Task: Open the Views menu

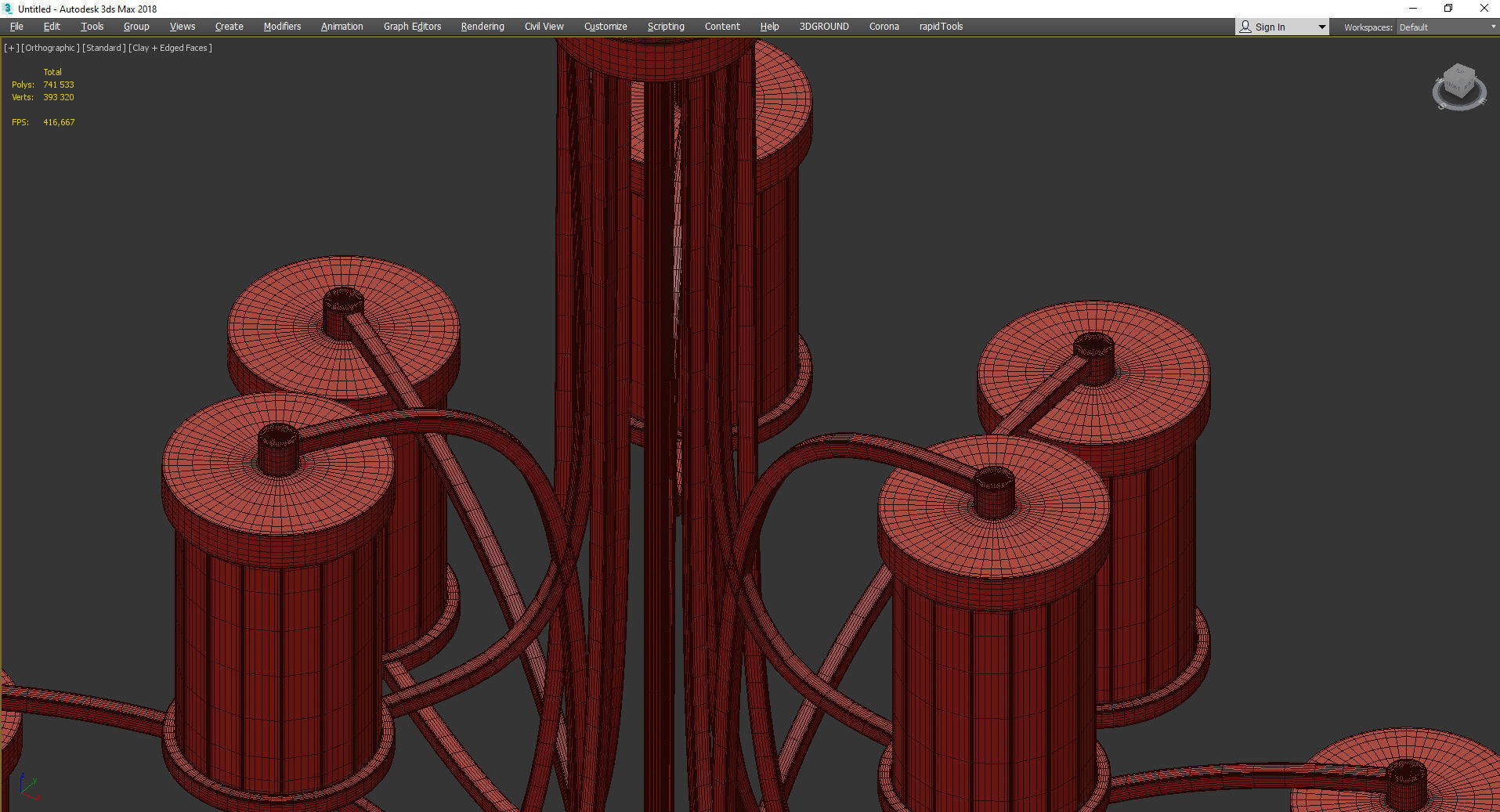Action: tap(183, 27)
